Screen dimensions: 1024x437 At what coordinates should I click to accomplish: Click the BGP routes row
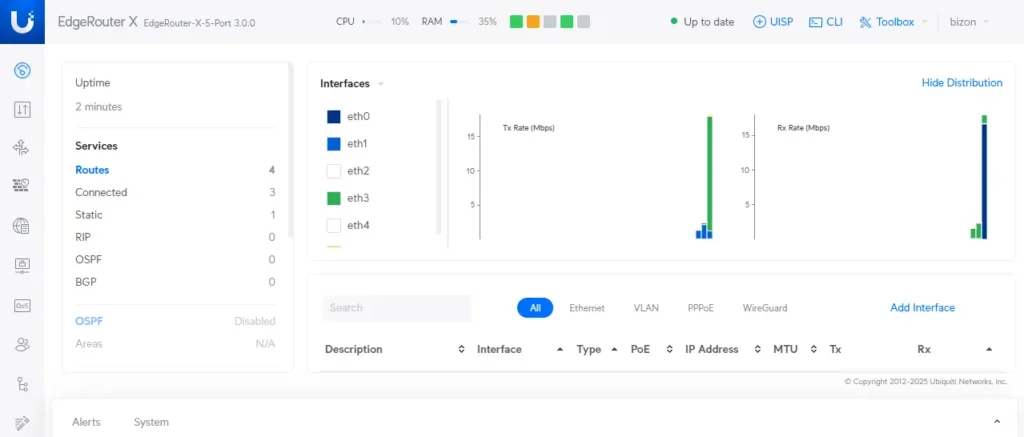pos(175,282)
